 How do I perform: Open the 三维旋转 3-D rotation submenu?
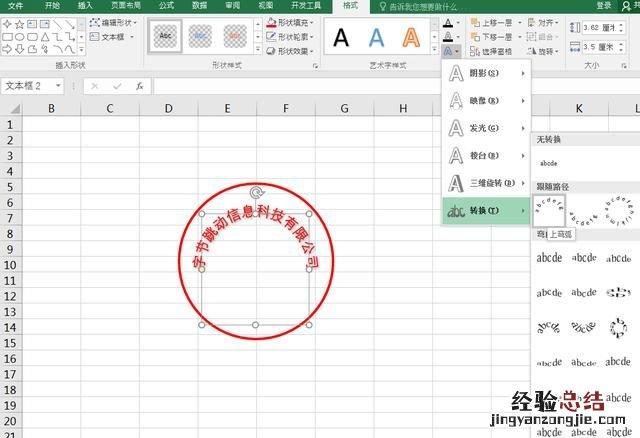pyautogui.click(x=487, y=183)
